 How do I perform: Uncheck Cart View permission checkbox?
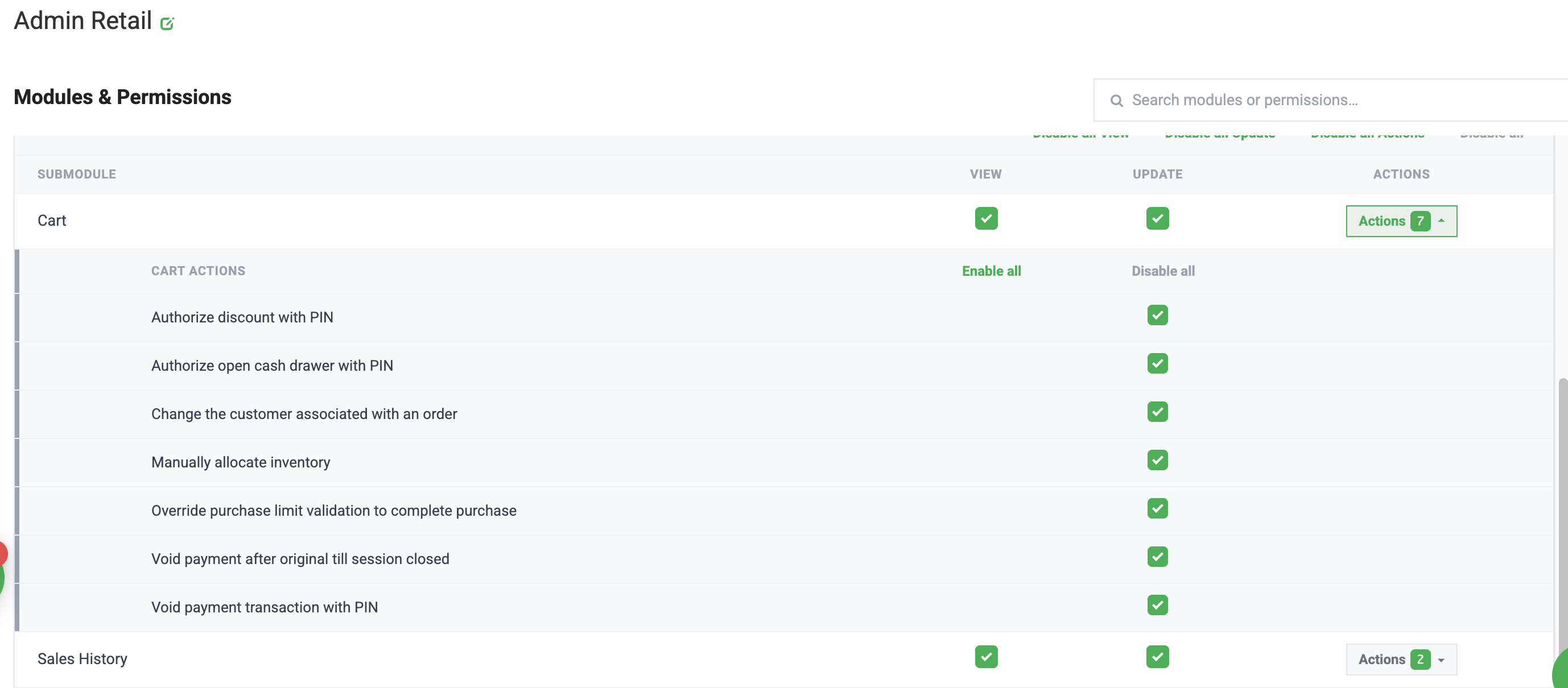point(986,218)
